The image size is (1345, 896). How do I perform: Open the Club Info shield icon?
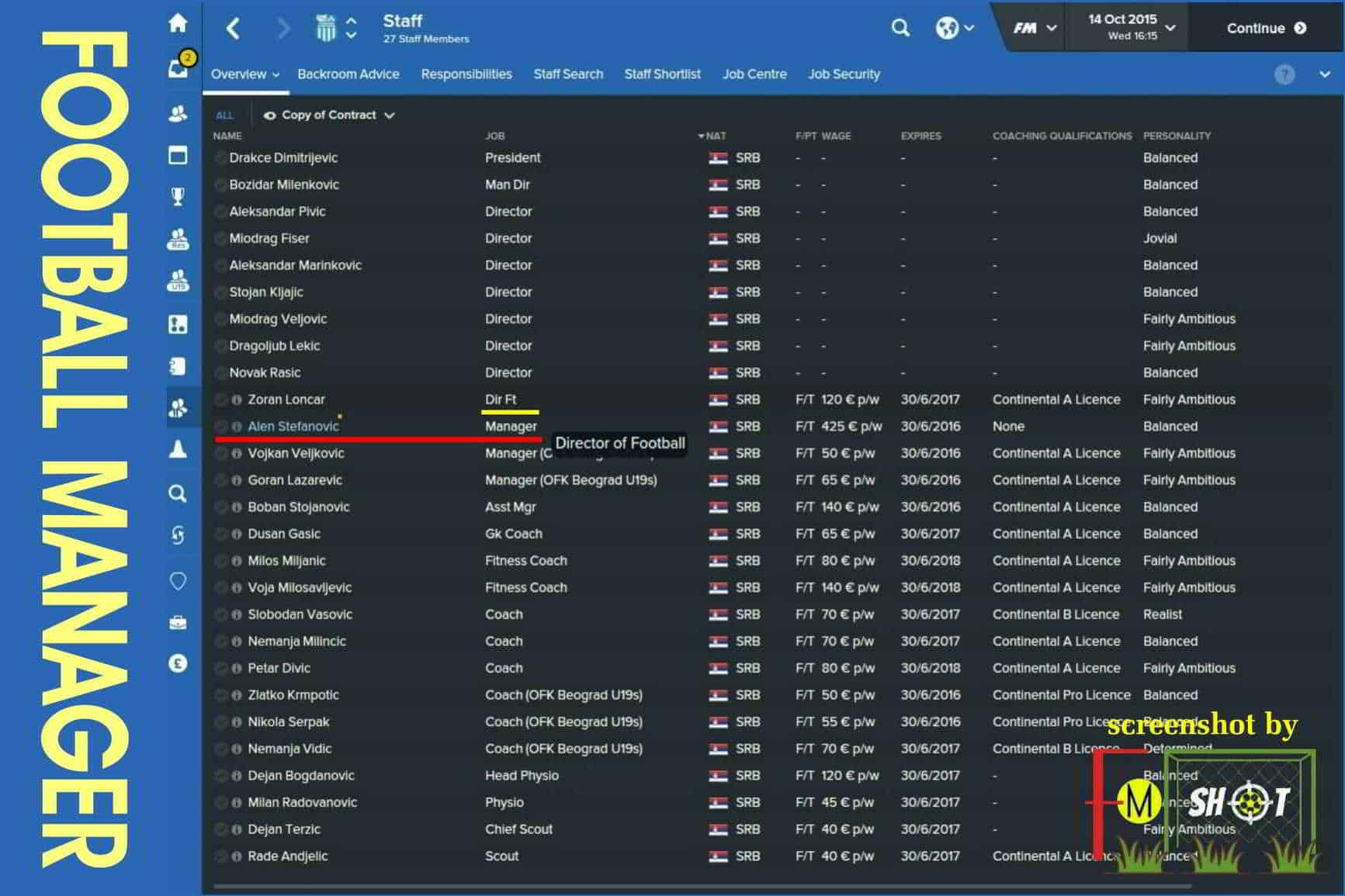point(178,580)
